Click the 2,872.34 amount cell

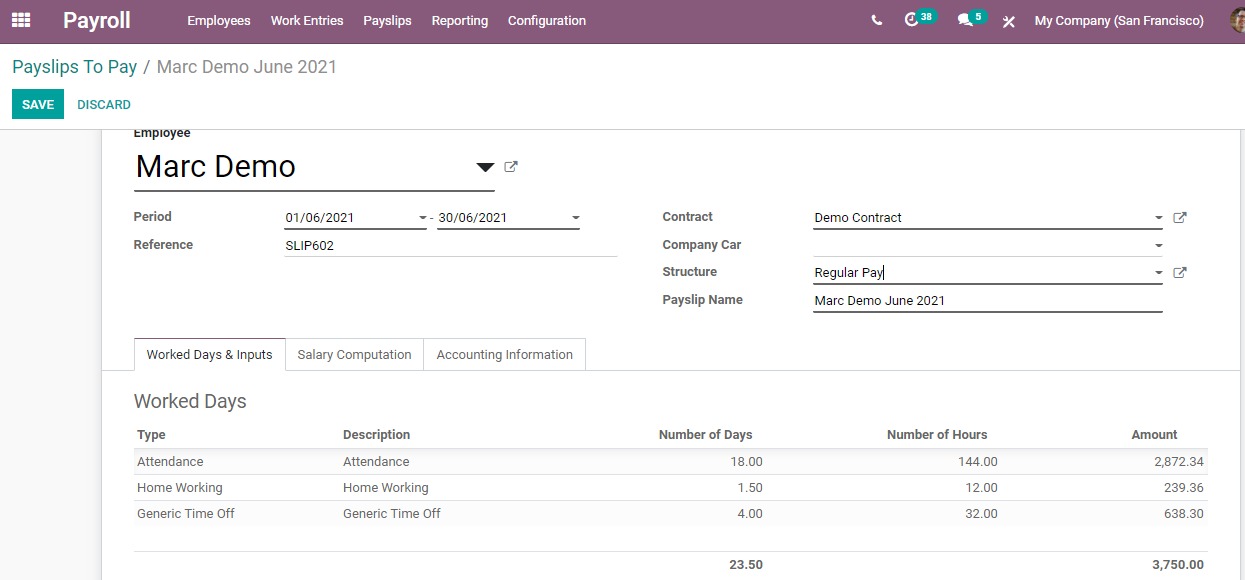1178,462
